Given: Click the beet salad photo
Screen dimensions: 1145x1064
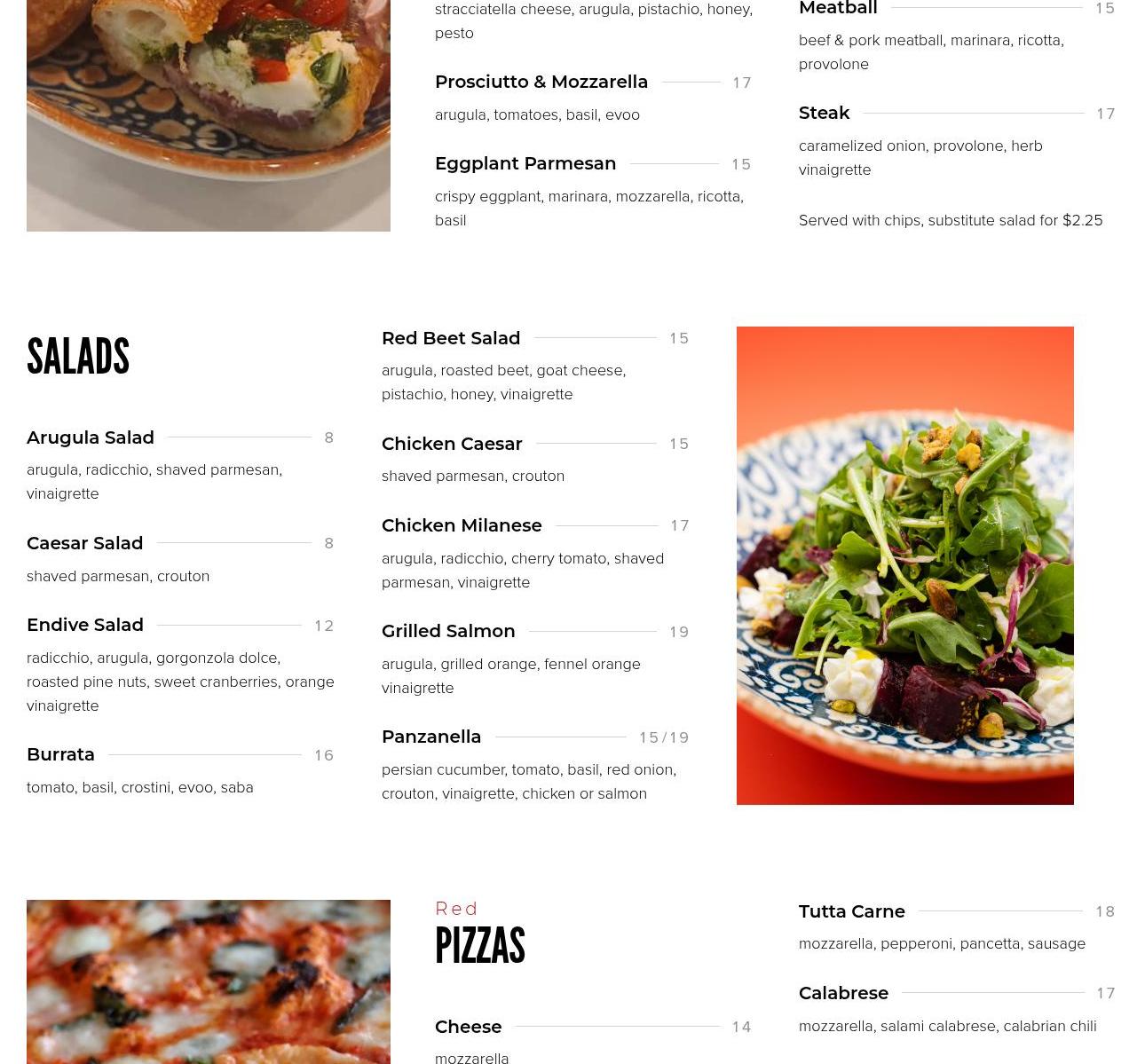Looking at the screenshot, I should coord(904,565).
